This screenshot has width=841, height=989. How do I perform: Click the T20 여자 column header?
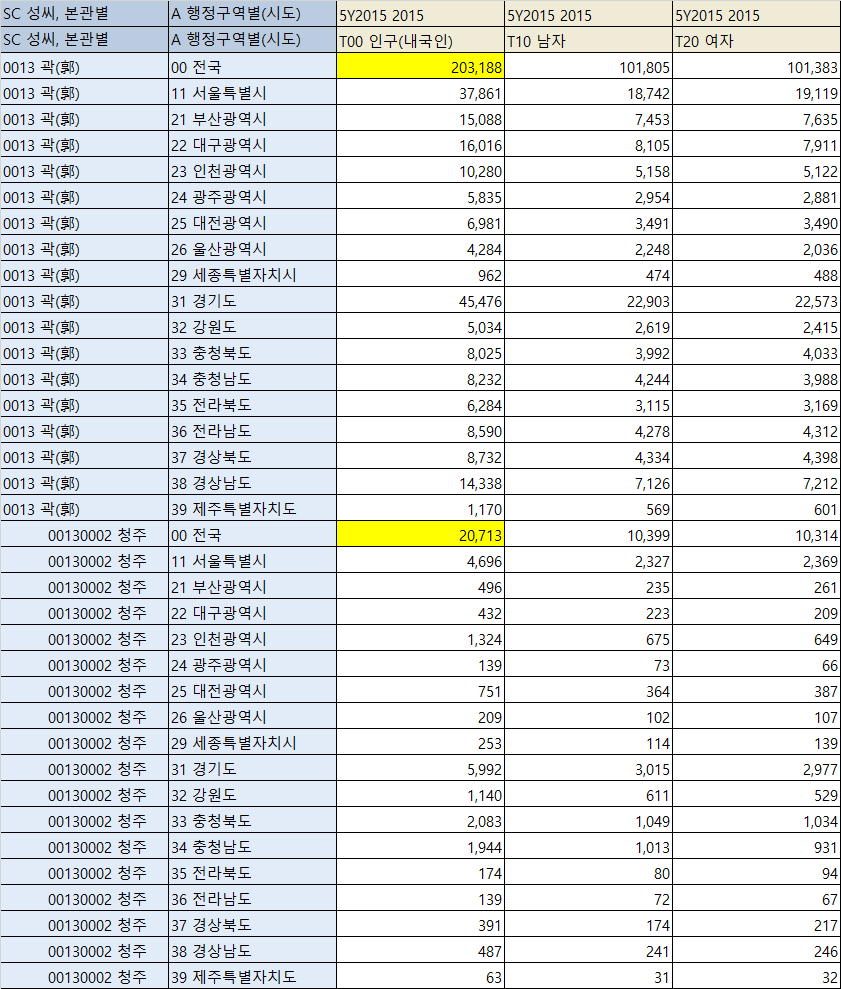756,41
